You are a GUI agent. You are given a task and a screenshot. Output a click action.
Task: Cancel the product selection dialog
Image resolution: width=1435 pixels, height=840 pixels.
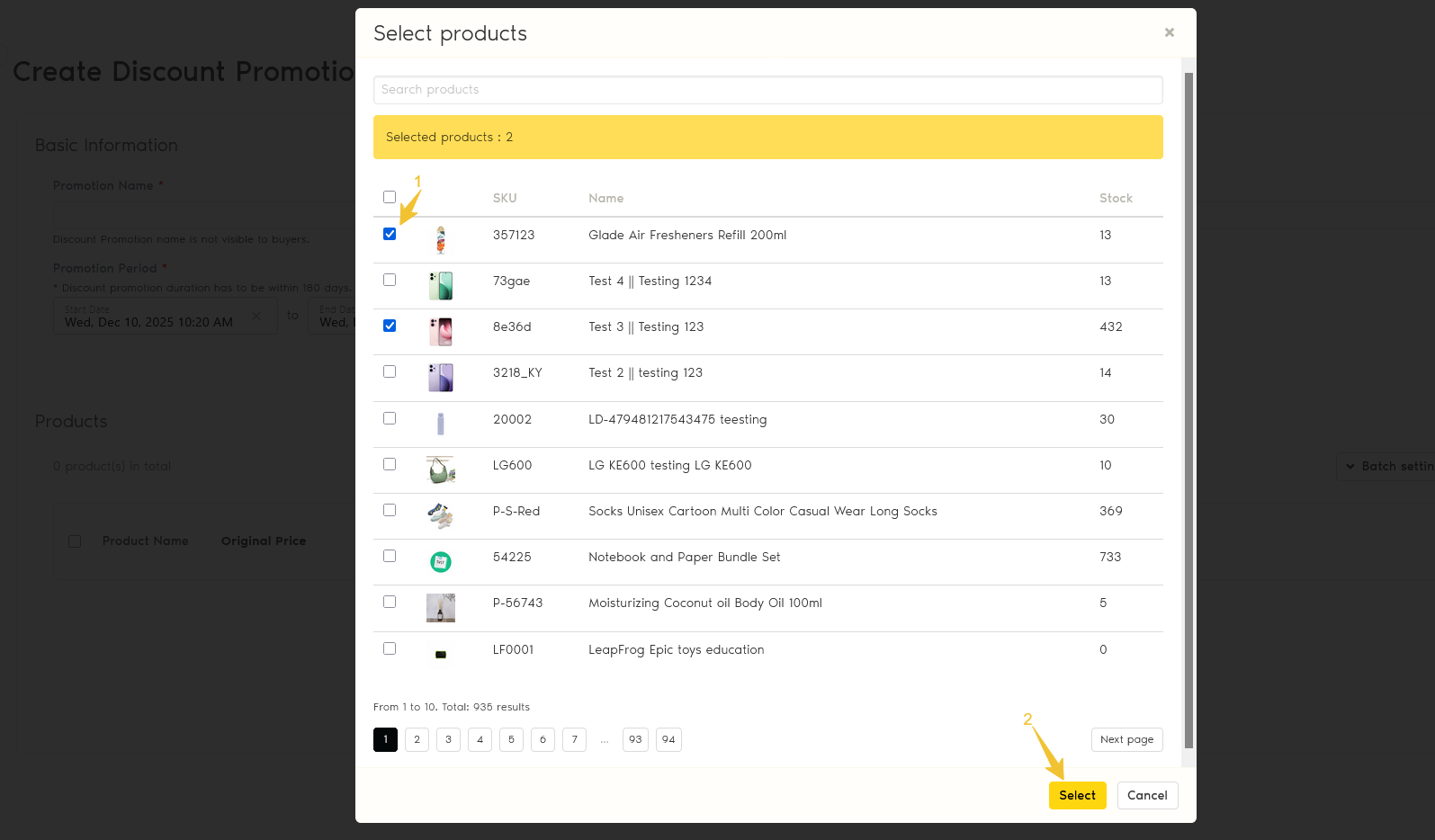[1147, 795]
